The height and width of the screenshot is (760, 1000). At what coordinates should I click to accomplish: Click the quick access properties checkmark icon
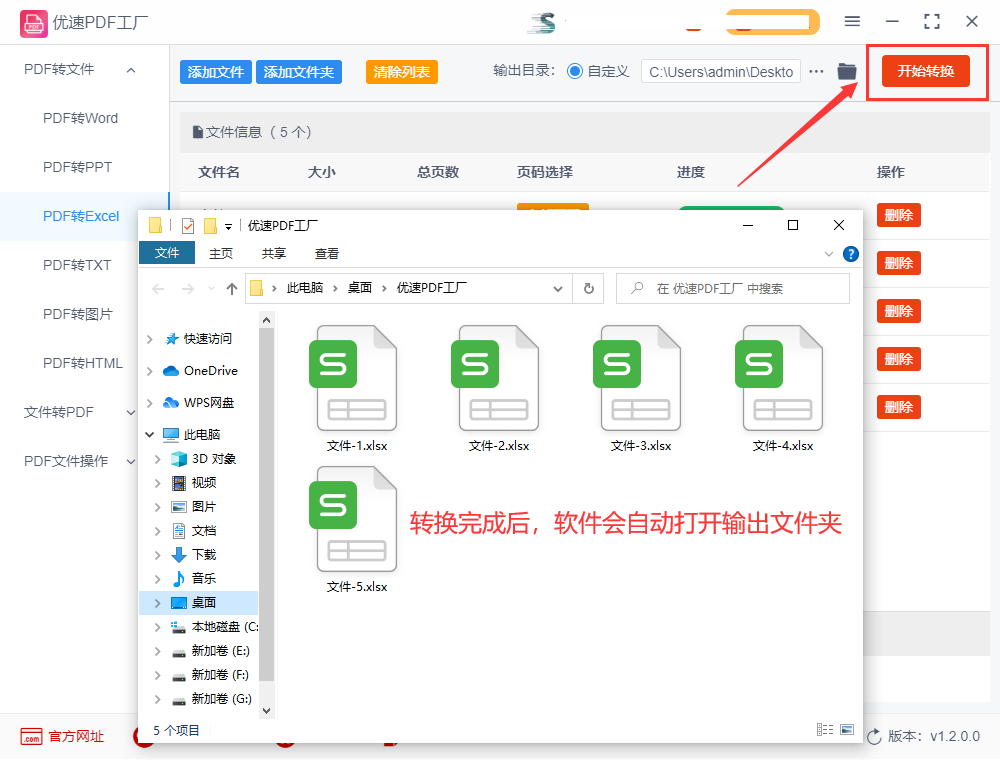pyautogui.click(x=188, y=226)
